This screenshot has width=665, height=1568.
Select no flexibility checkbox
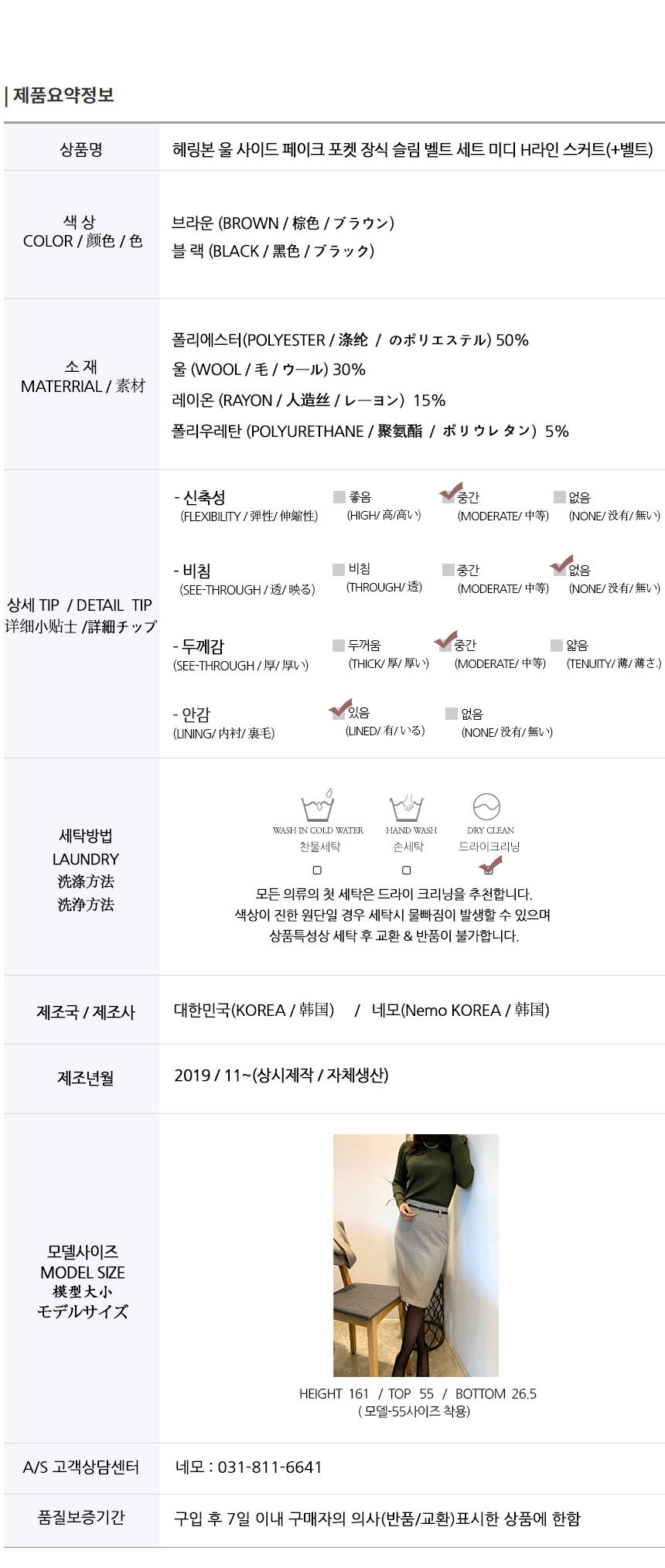559,497
